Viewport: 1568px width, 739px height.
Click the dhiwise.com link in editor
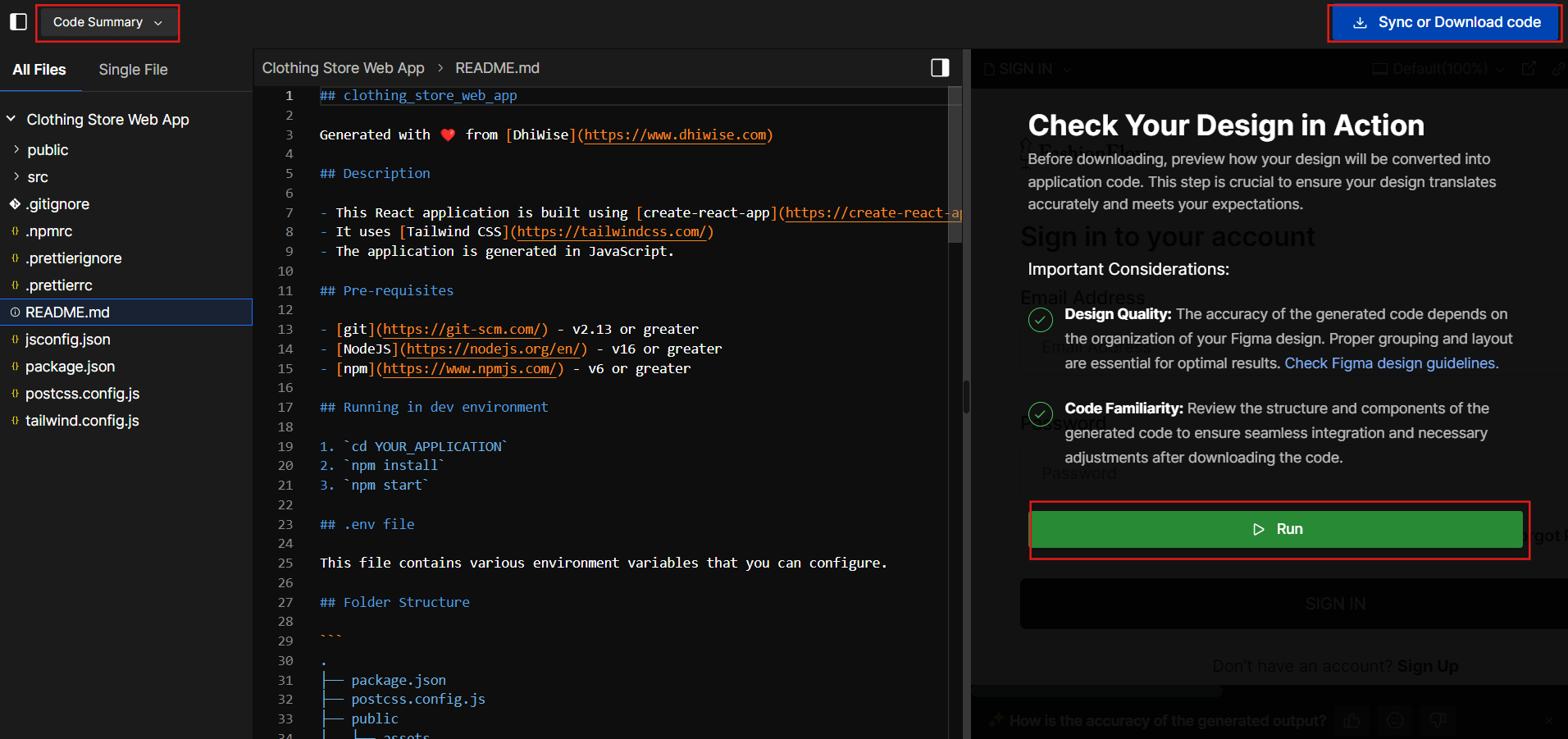(675, 135)
